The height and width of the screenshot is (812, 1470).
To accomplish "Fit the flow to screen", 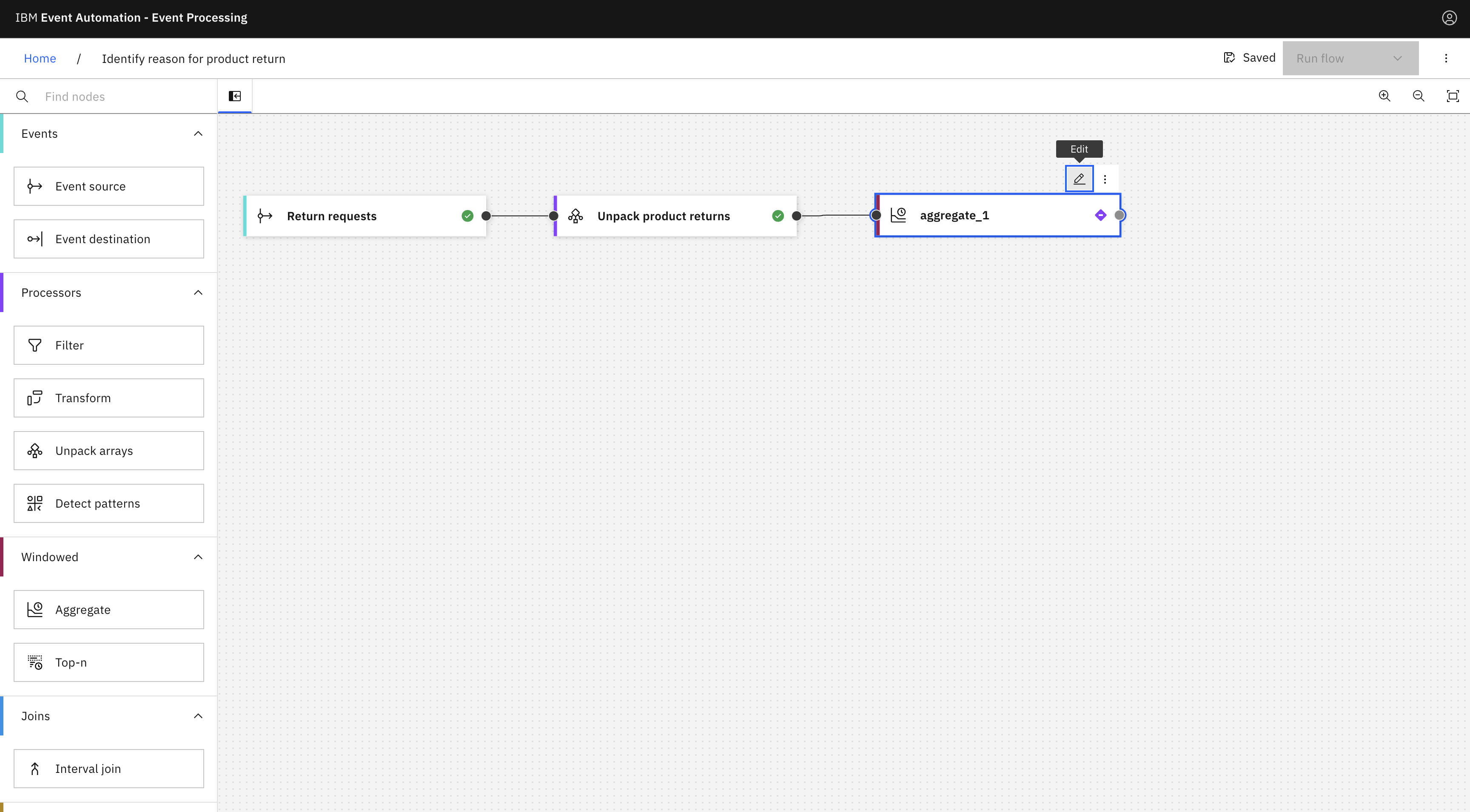I will (x=1452, y=96).
